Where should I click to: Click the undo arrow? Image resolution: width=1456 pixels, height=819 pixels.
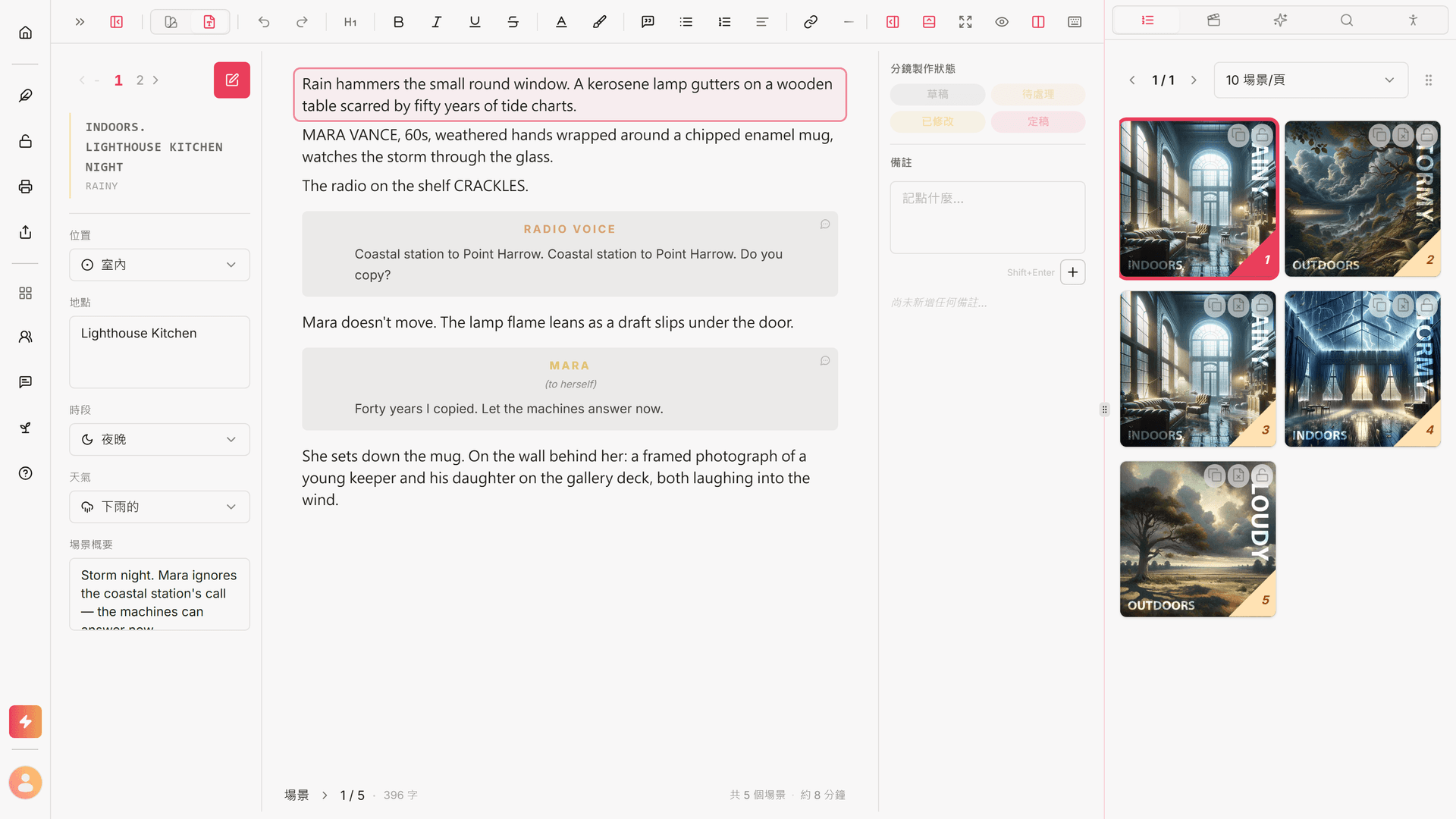pyautogui.click(x=263, y=22)
